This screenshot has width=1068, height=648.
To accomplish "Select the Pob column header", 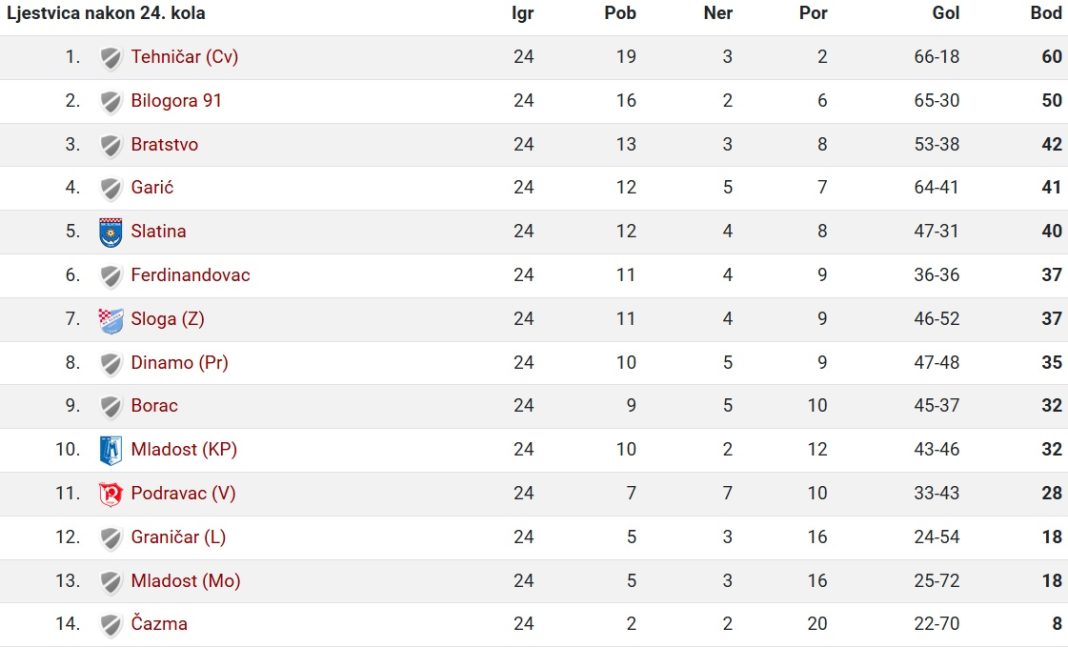I will point(620,13).
